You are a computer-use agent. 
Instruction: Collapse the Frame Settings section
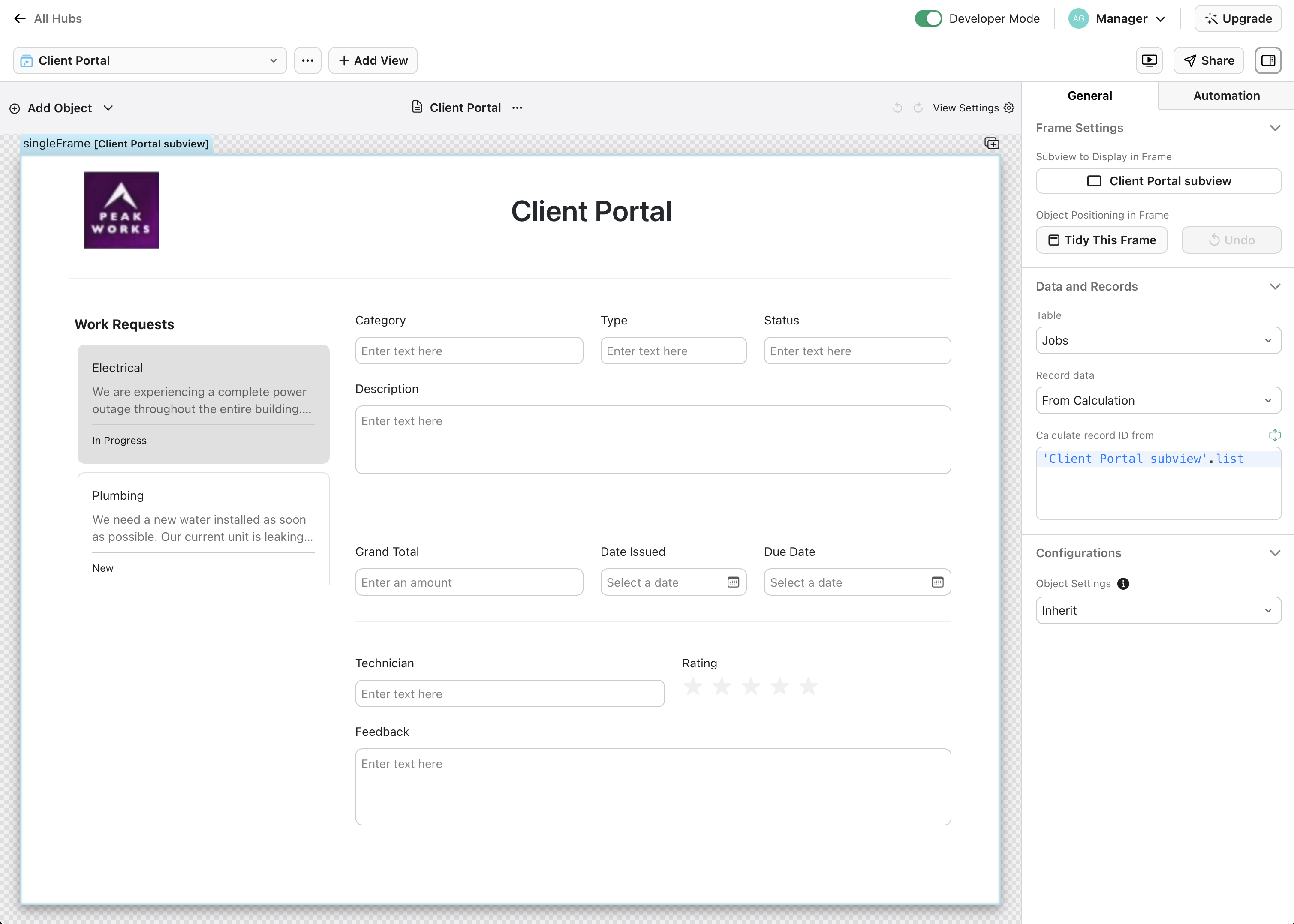1275,127
